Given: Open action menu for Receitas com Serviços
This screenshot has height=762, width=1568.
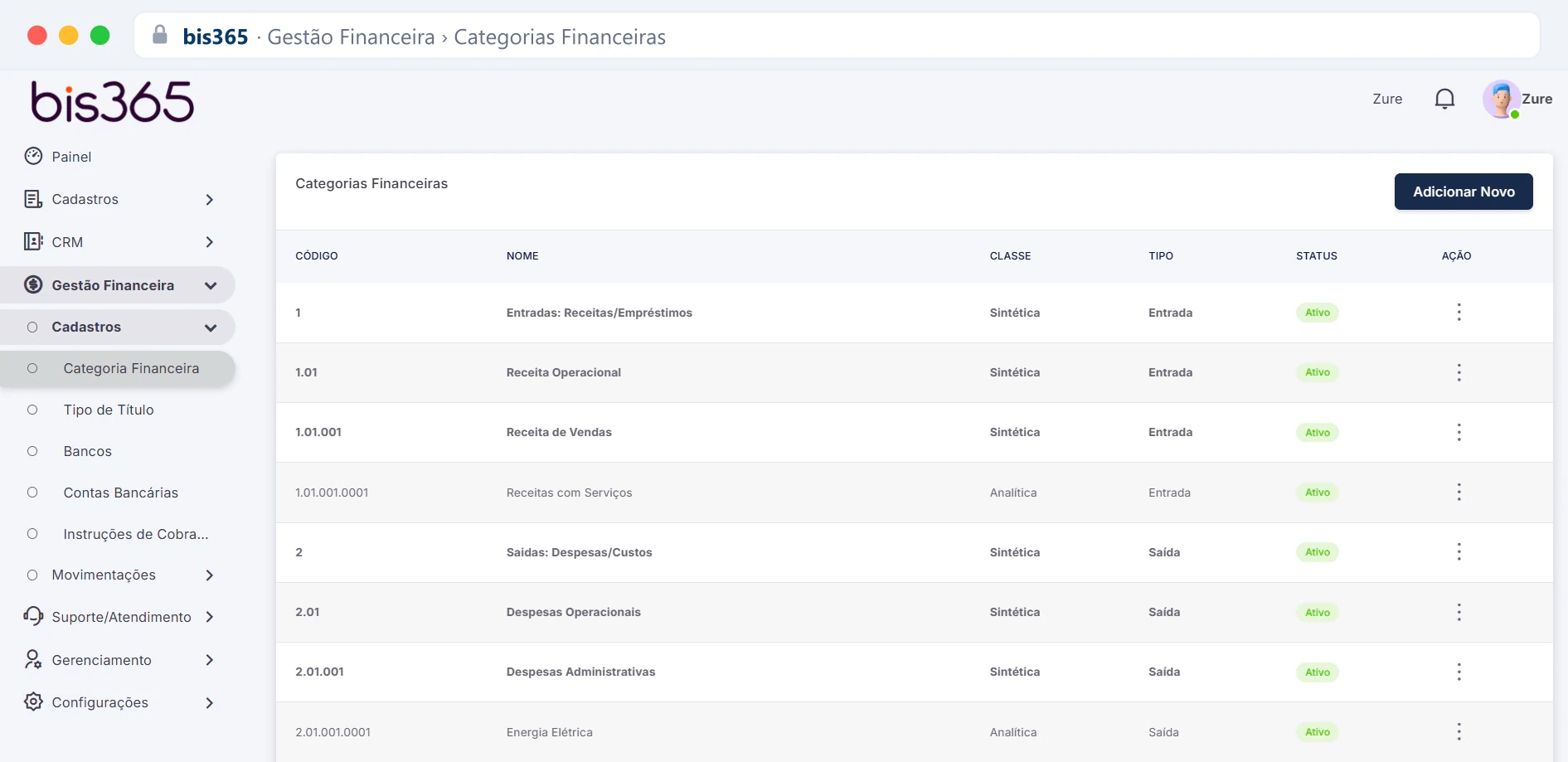Looking at the screenshot, I should tap(1459, 493).
